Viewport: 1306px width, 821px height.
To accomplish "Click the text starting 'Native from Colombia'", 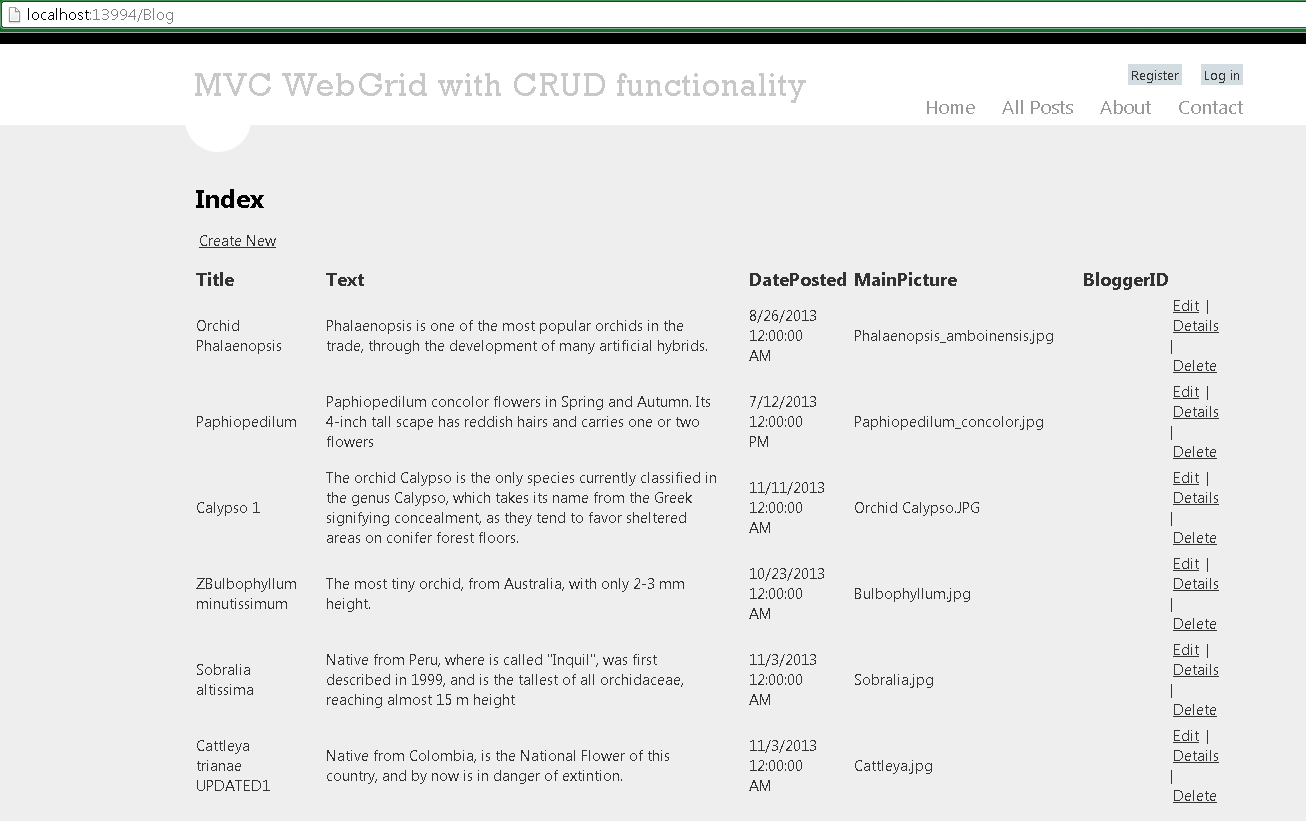I will click(x=498, y=766).
